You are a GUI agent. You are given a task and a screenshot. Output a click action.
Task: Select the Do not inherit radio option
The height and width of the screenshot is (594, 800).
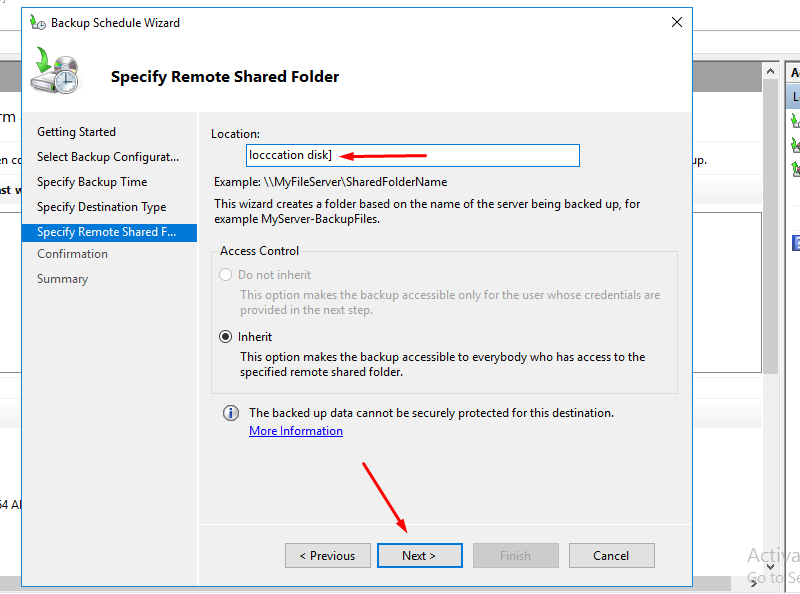coord(226,275)
